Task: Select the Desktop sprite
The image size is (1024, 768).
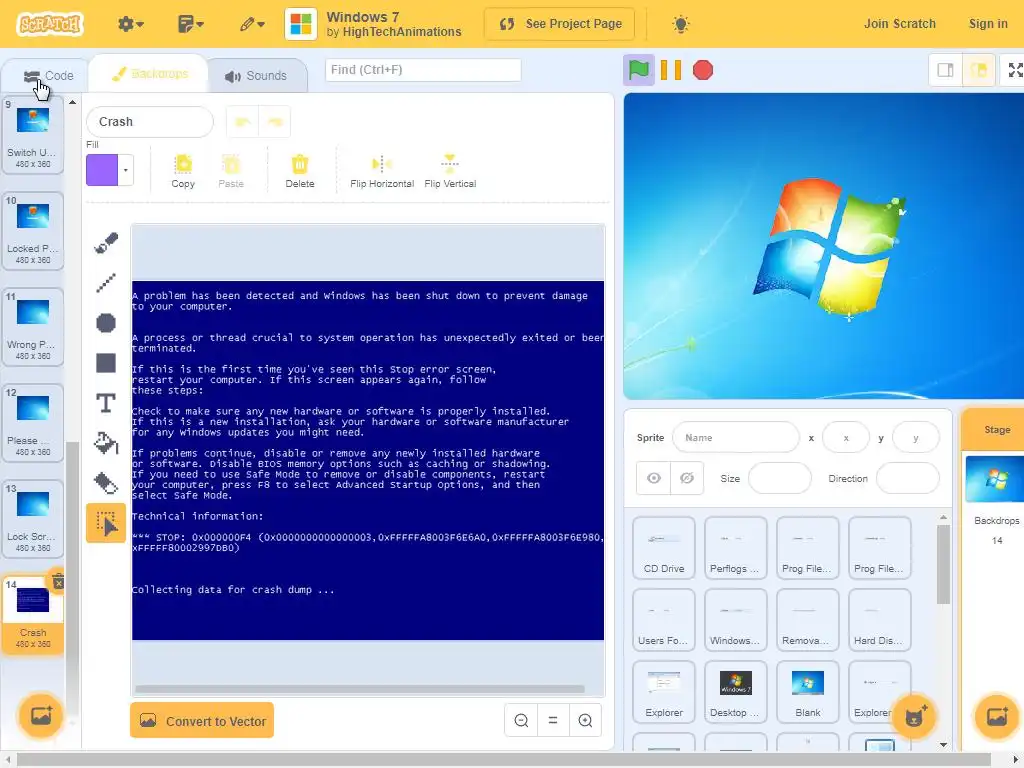Action: tap(735, 692)
